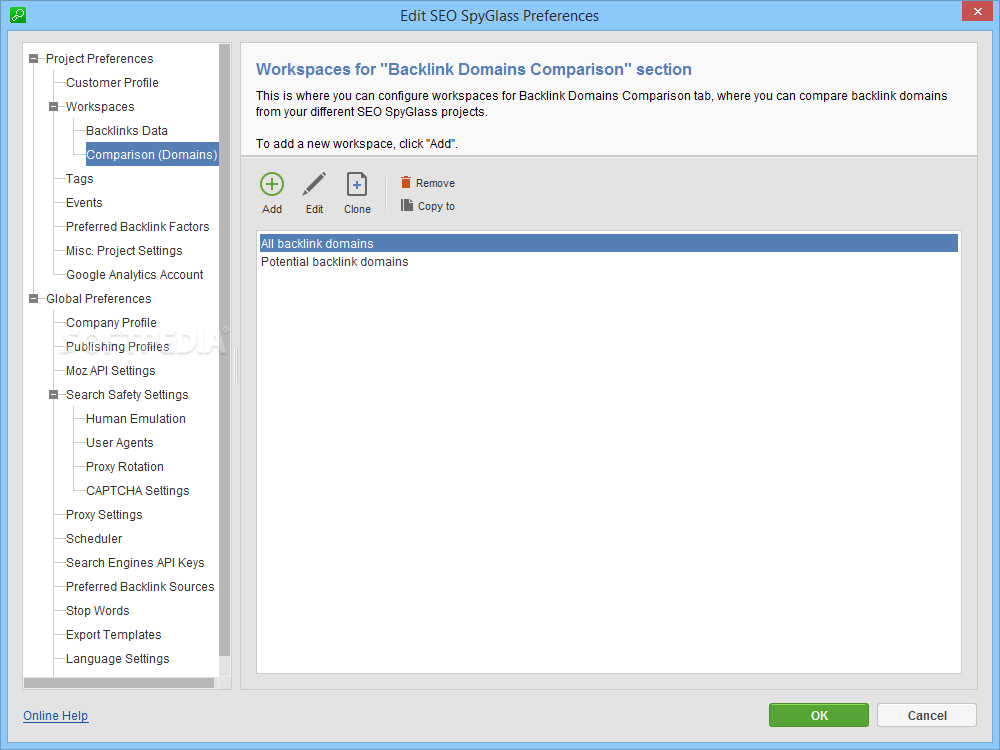Screen dimensions: 1000x750
Task: Click the Workspaces tree label
Action: point(100,107)
